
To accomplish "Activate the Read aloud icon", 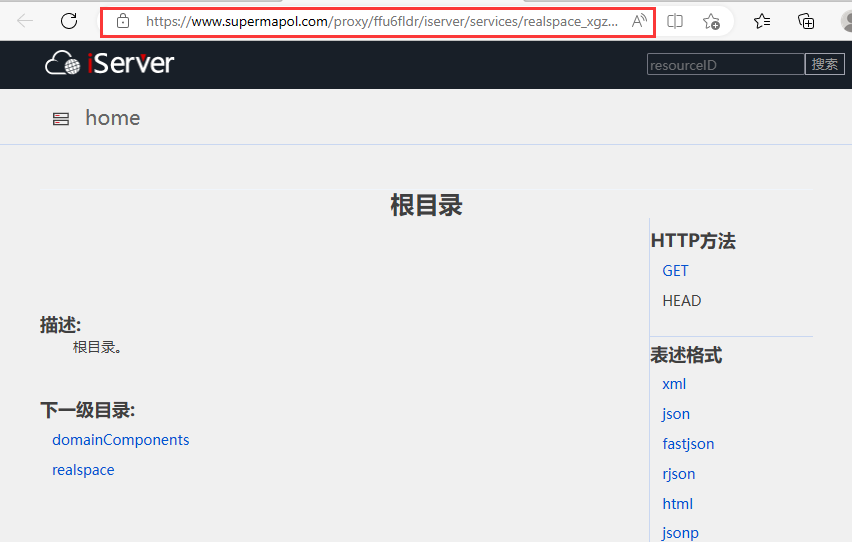I will [639, 21].
